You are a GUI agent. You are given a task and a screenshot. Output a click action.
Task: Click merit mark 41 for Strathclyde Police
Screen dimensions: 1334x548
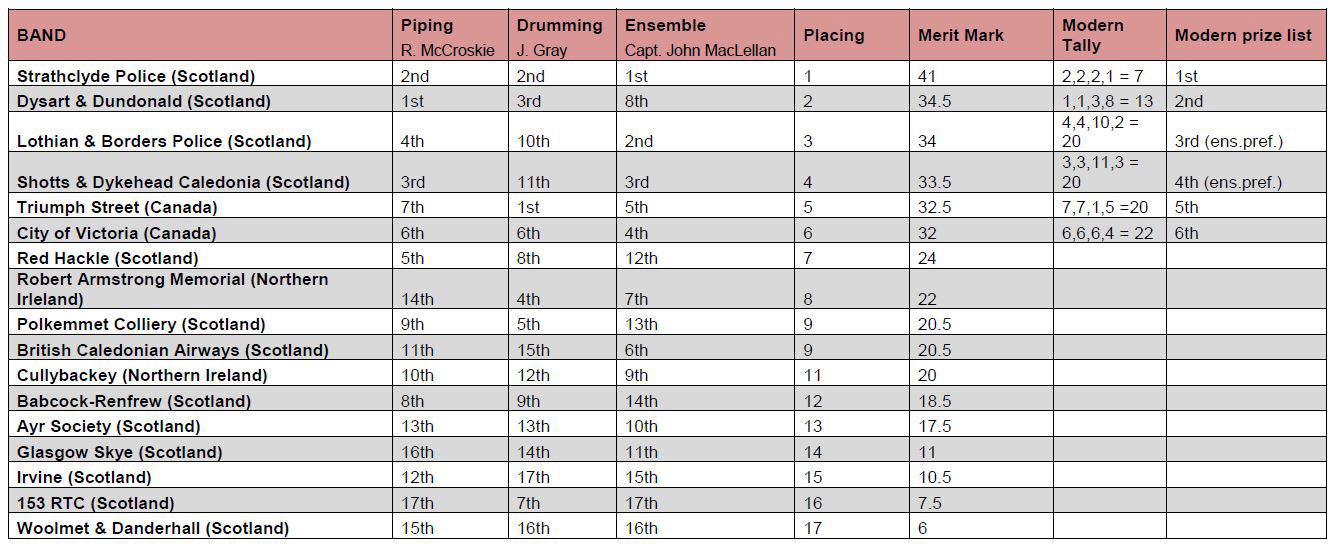[981, 76]
